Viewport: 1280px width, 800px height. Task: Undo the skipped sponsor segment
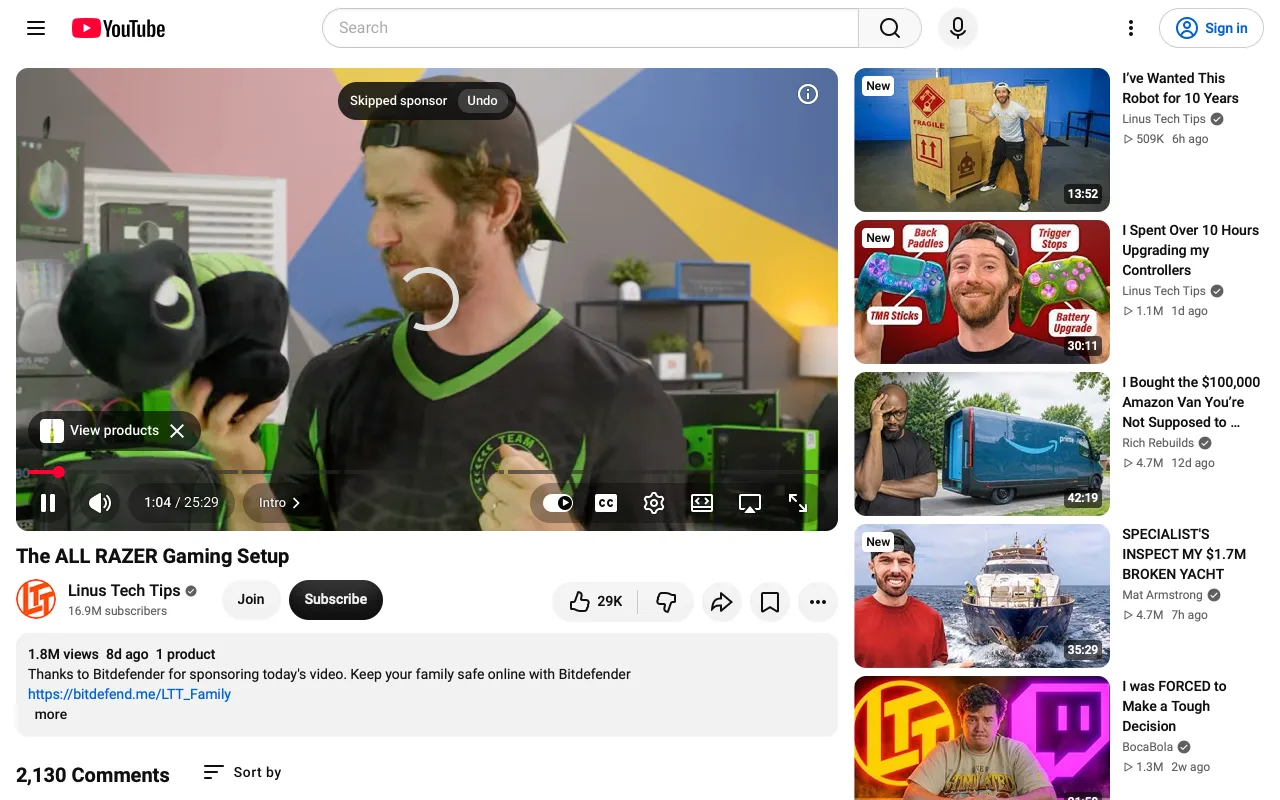[x=482, y=101]
